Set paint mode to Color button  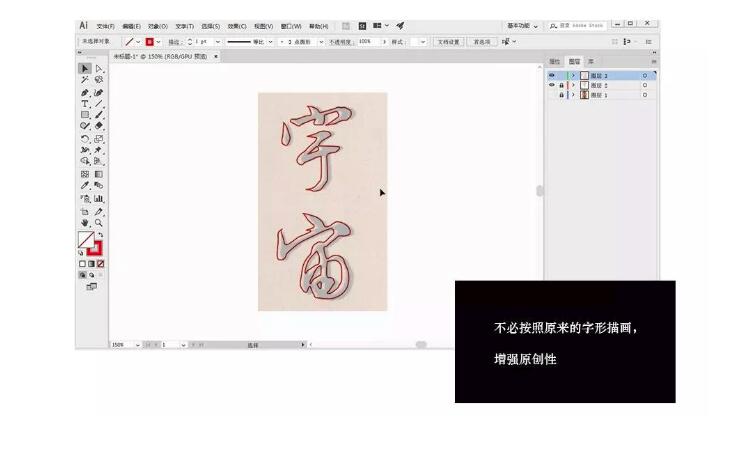click(x=82, y=264)
